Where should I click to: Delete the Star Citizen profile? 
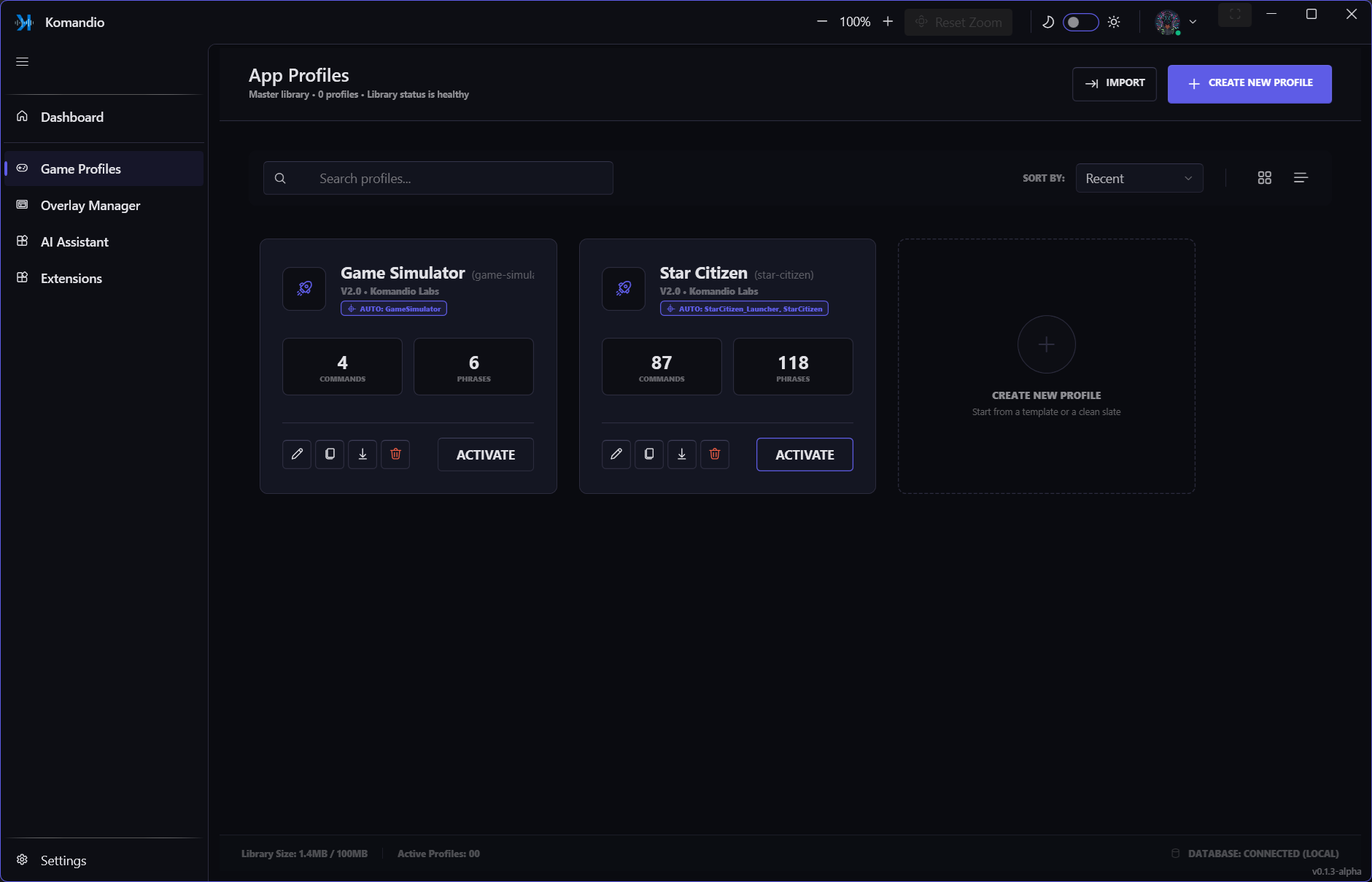point(715,454)
